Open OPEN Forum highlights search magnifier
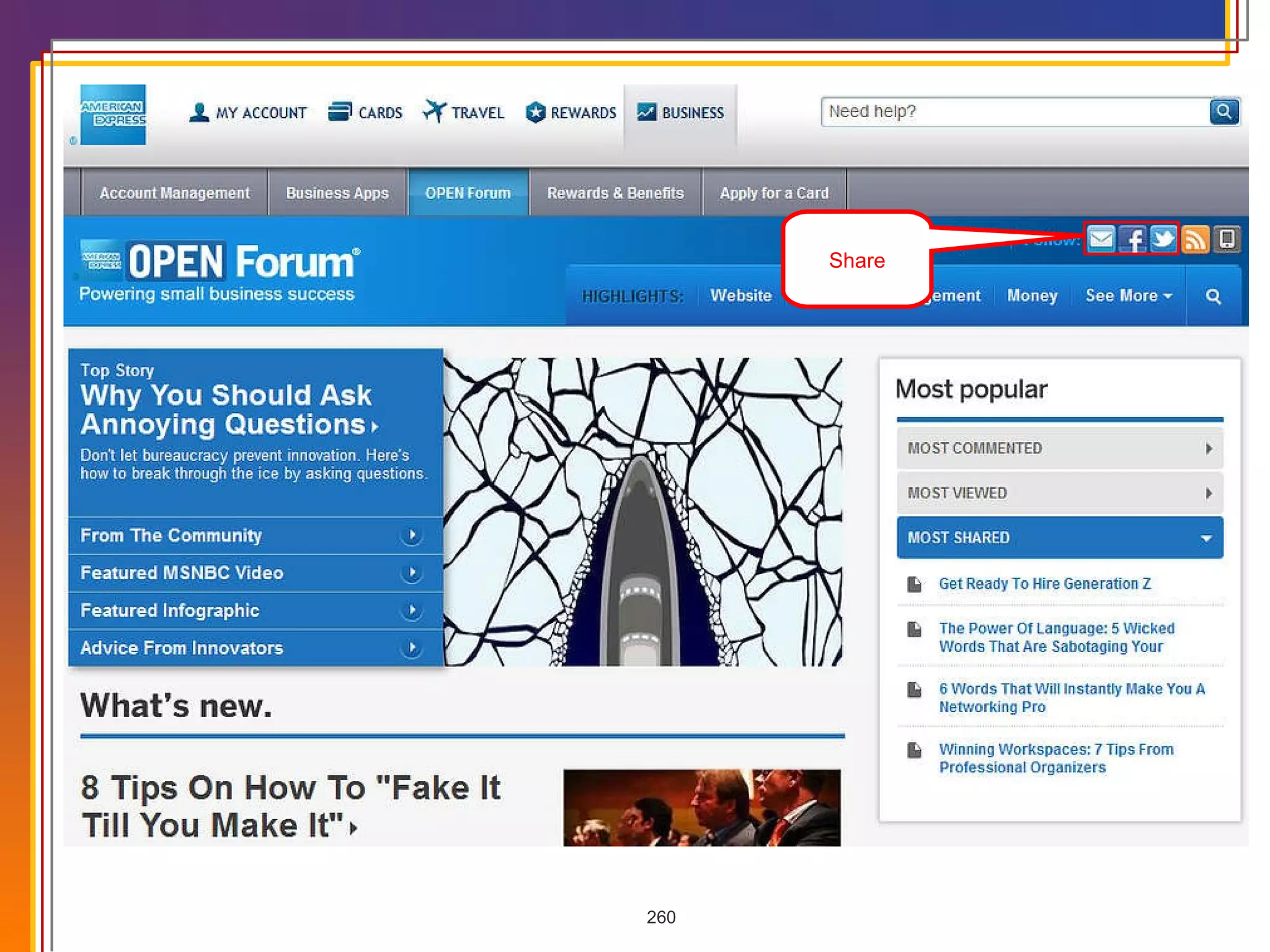Viewport: 1270px width, 952px height. pyautogui.click(x=1213, y=296)
